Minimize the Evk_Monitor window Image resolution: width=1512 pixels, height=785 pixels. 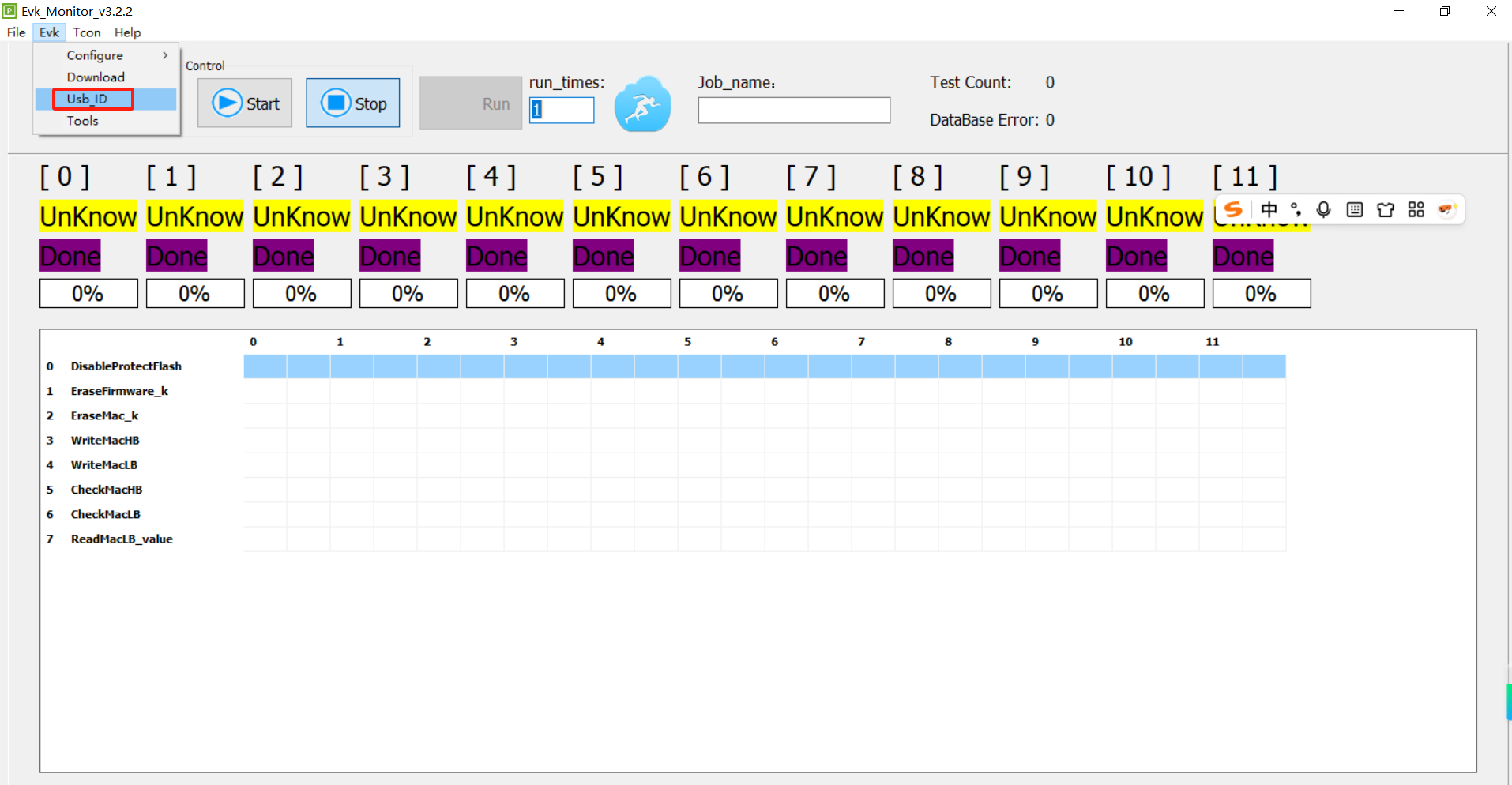[1399, 11]
